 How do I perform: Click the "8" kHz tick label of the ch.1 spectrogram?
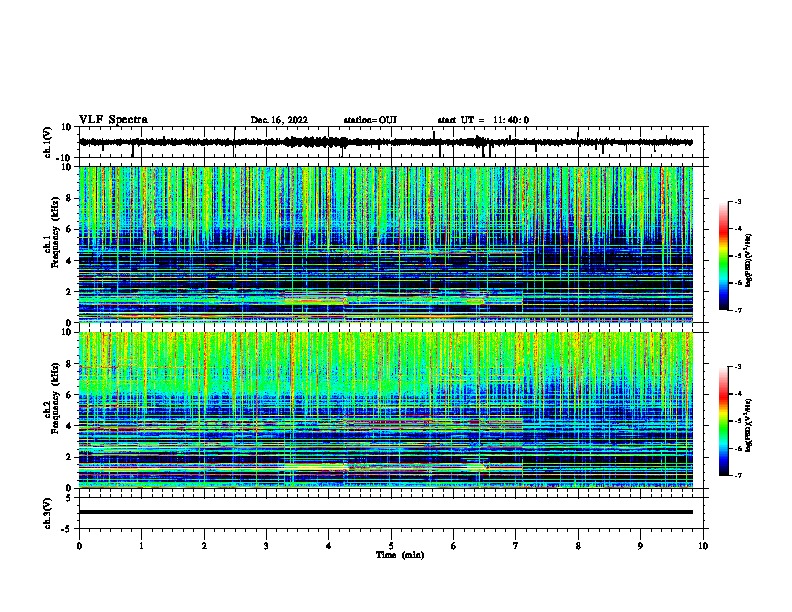[x=69, y=198]
